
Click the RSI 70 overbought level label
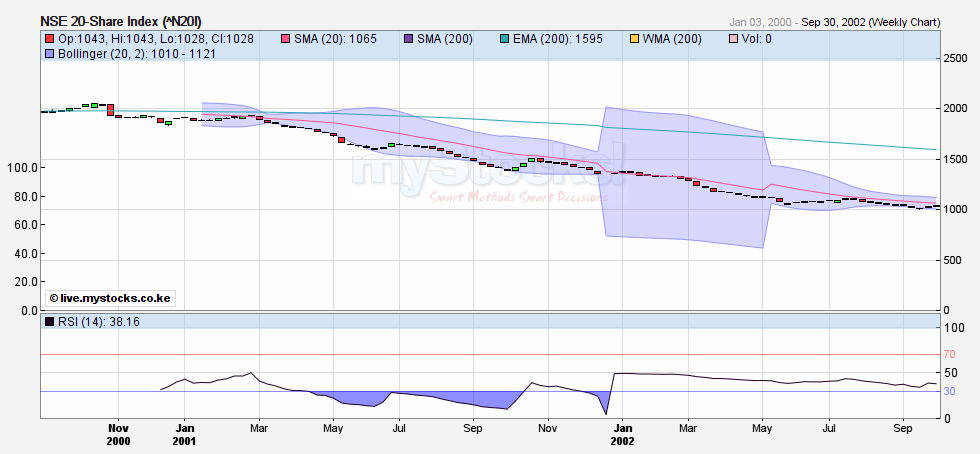click(950, 354)
